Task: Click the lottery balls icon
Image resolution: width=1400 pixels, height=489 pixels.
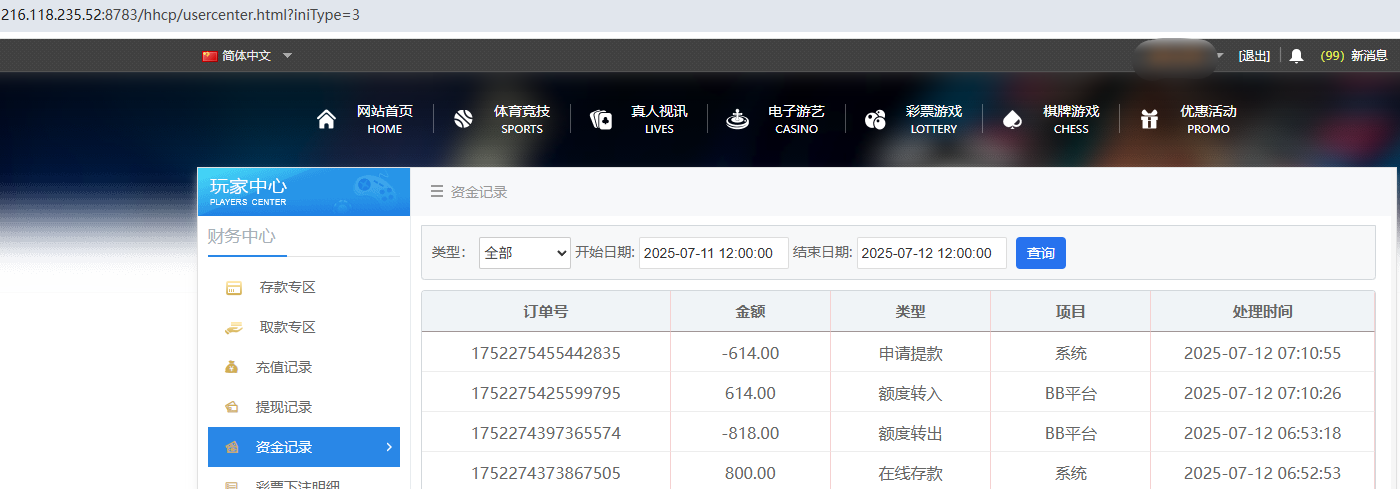Action: click(875, 120)
